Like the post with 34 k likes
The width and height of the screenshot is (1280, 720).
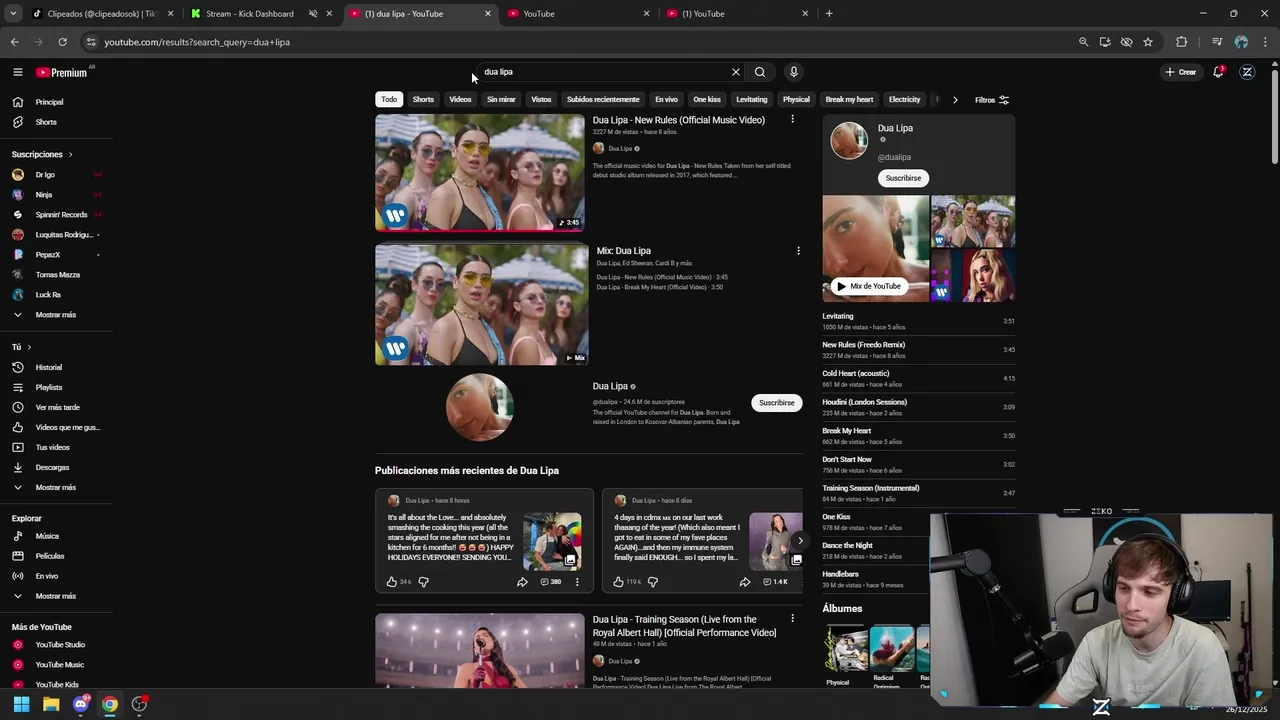tap(392, 581)
